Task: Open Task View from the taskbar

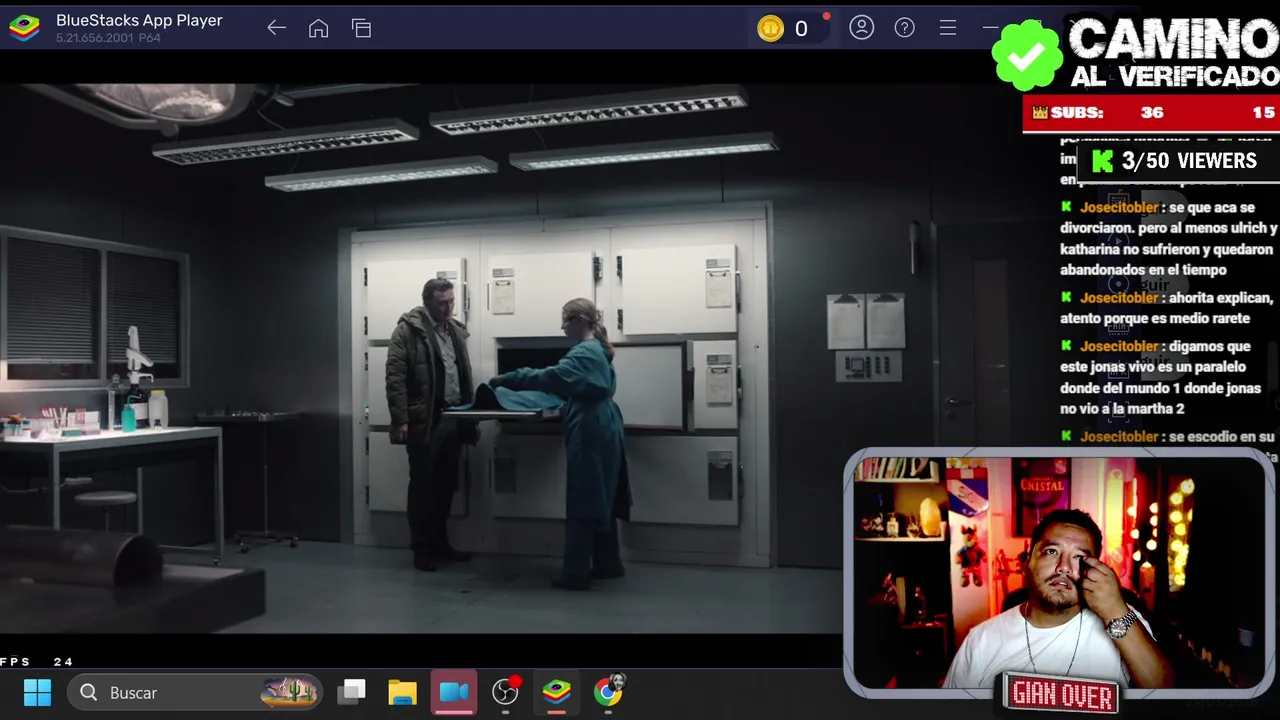Action: pos(352,692)
